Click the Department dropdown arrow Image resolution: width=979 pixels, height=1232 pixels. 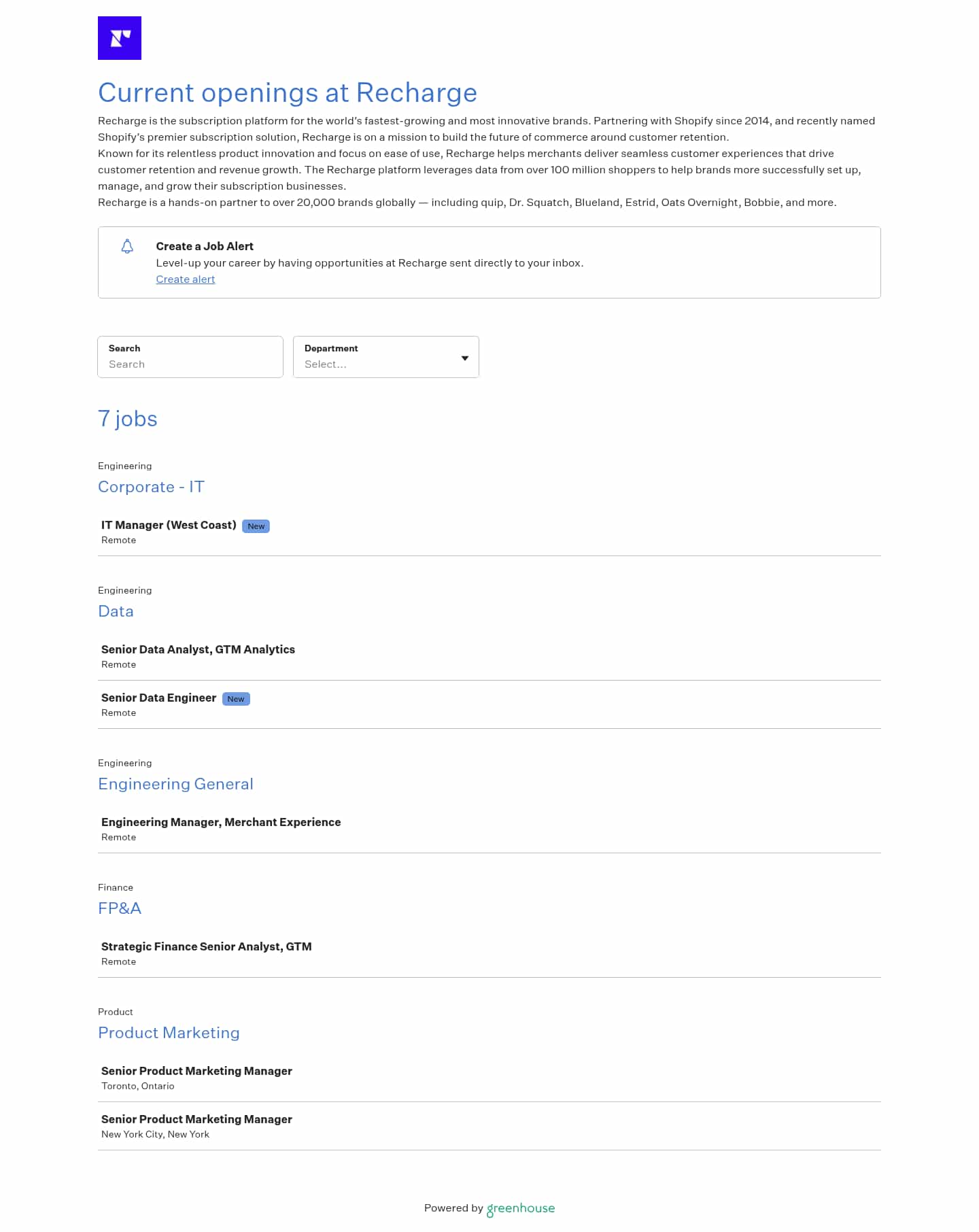click(465, 358)
